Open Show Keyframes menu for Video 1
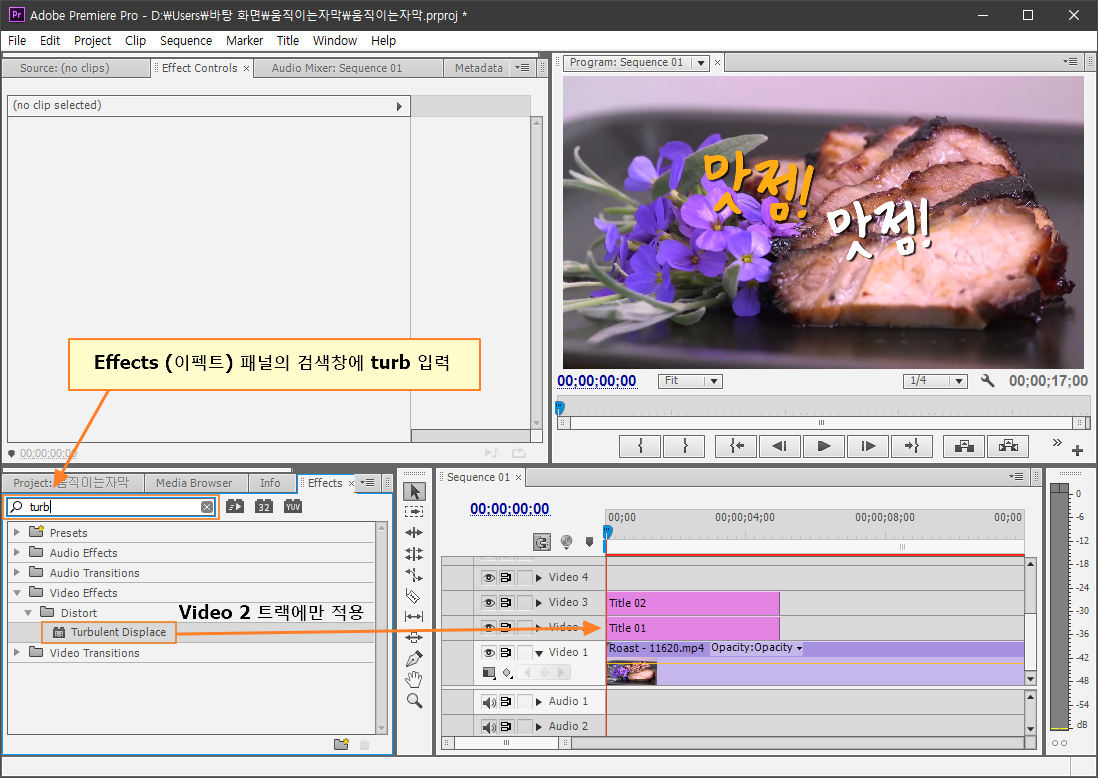Image resolution: width=1098 pixels, height=778 pixels. point(508,673)
